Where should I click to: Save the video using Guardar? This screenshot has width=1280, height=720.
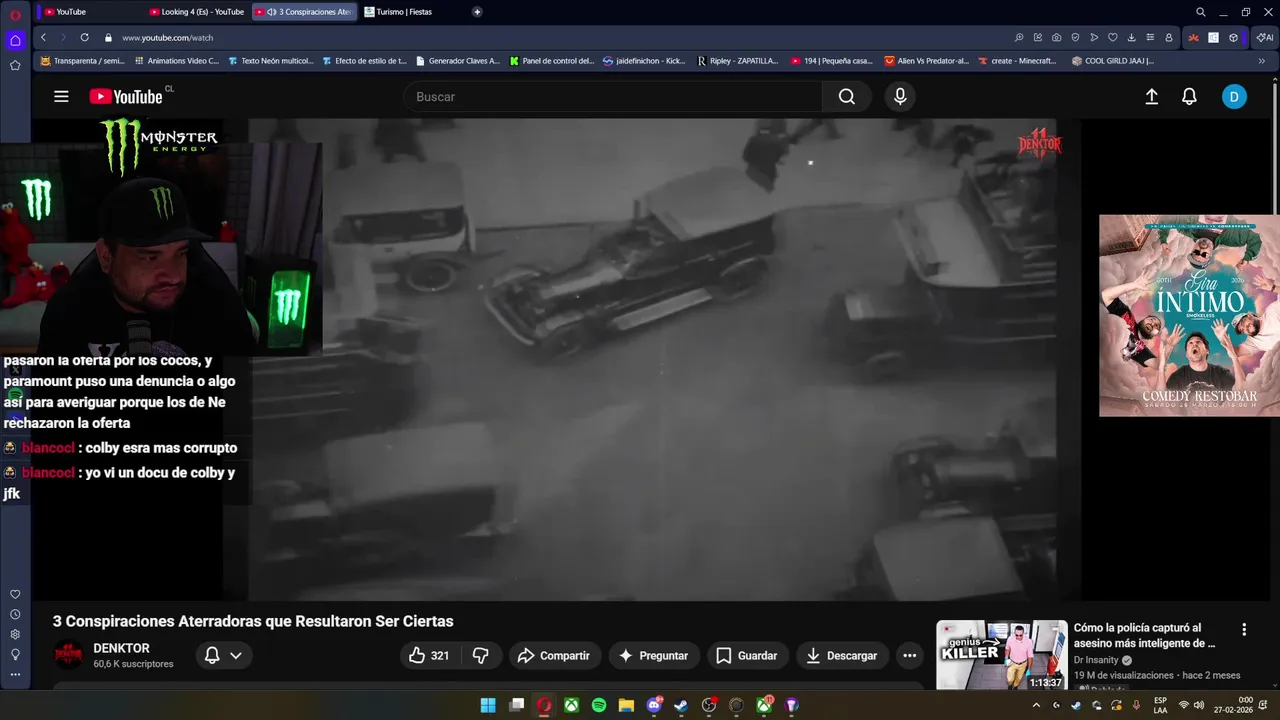748,655
